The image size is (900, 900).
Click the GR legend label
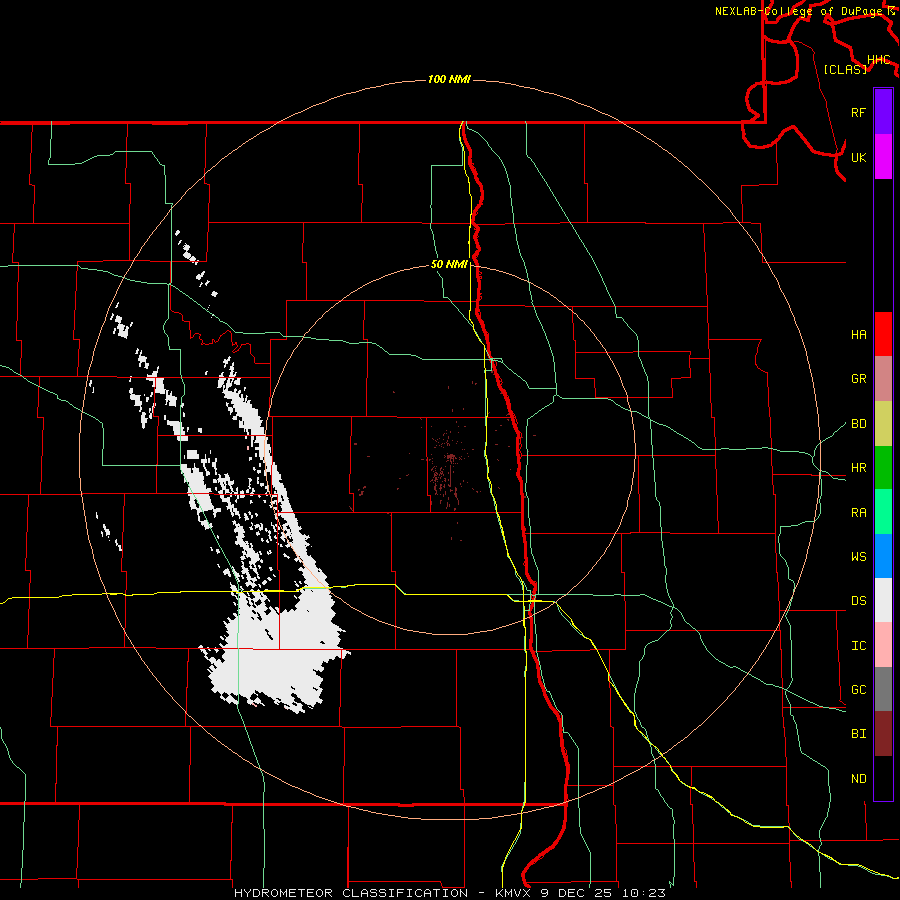pos(859,379)
